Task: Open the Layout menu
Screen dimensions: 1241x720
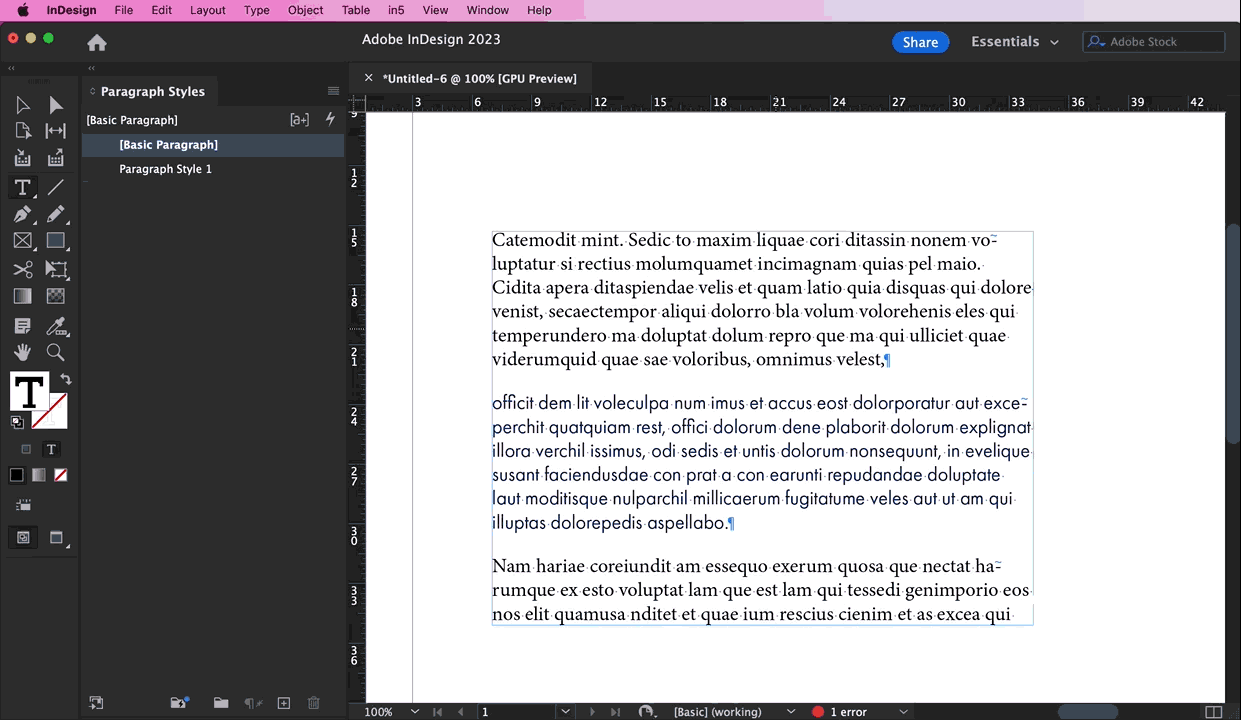Action: [208, 10]
